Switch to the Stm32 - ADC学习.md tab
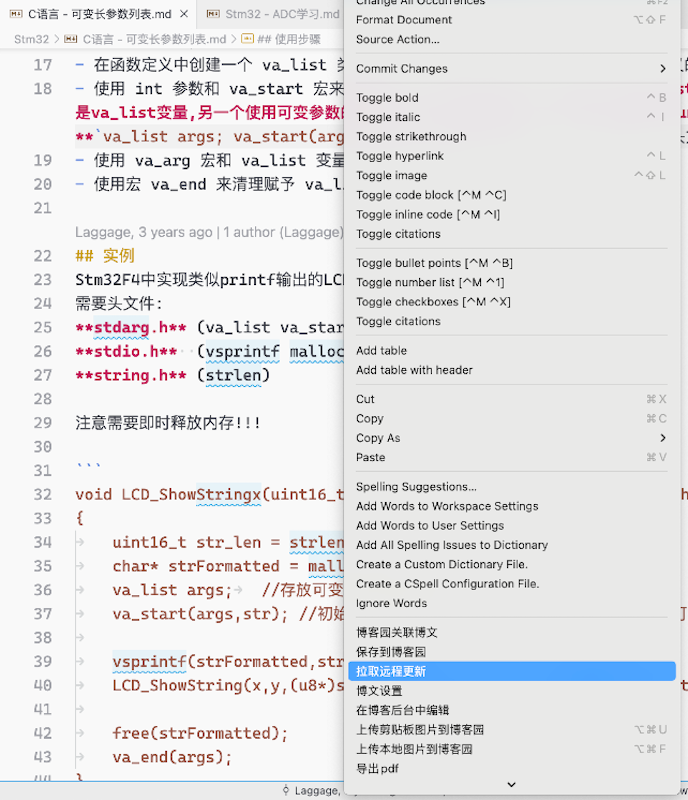 point(282,14)
